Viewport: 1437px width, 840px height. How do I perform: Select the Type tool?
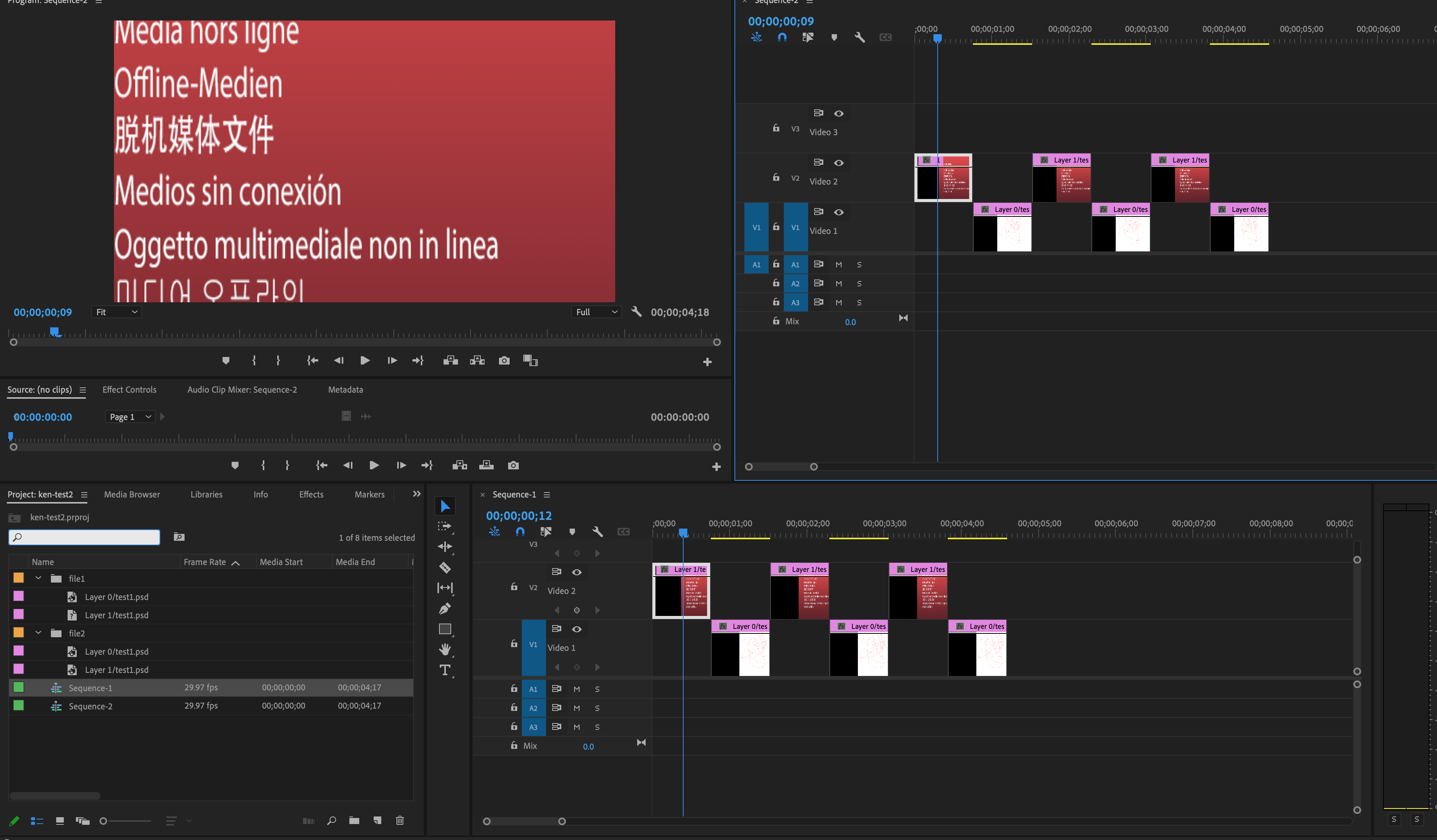click(445, 670)
